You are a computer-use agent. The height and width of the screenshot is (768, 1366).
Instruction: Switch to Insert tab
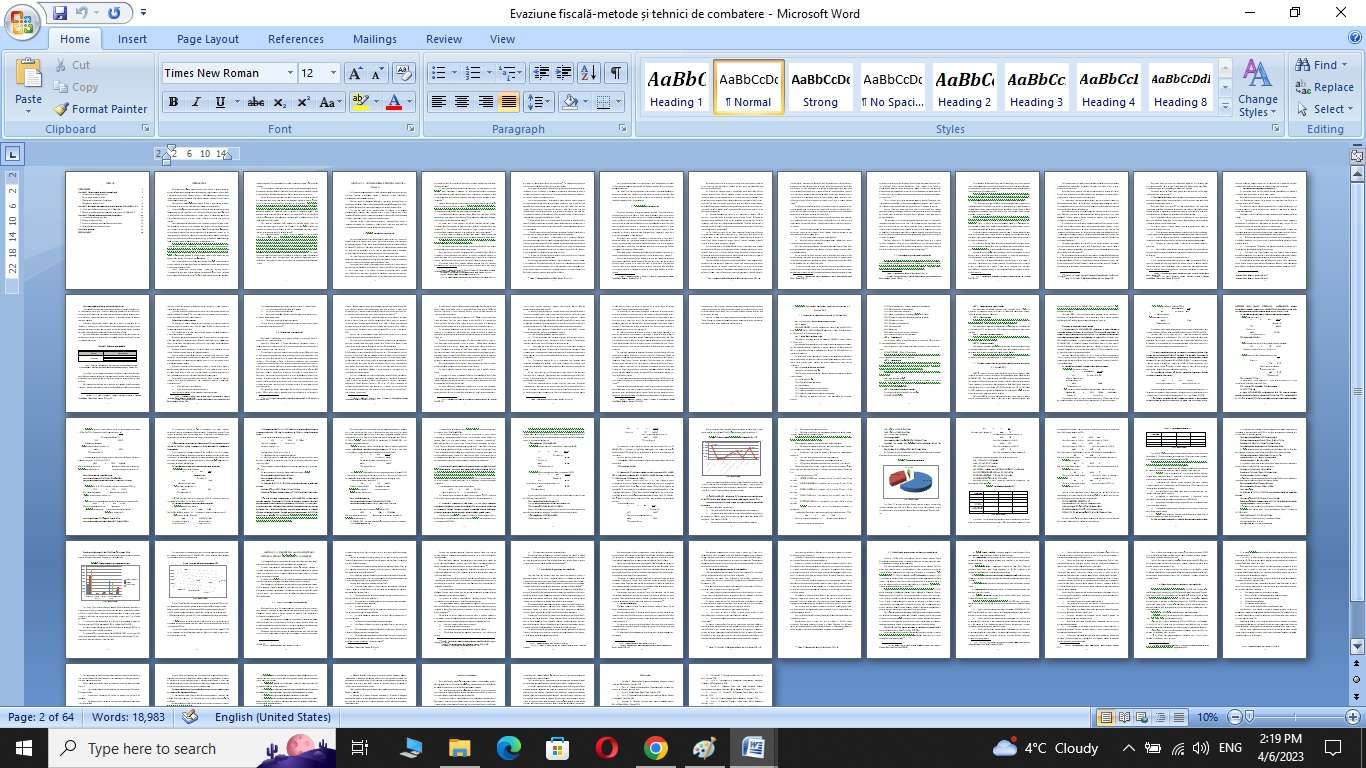point(132,39)
